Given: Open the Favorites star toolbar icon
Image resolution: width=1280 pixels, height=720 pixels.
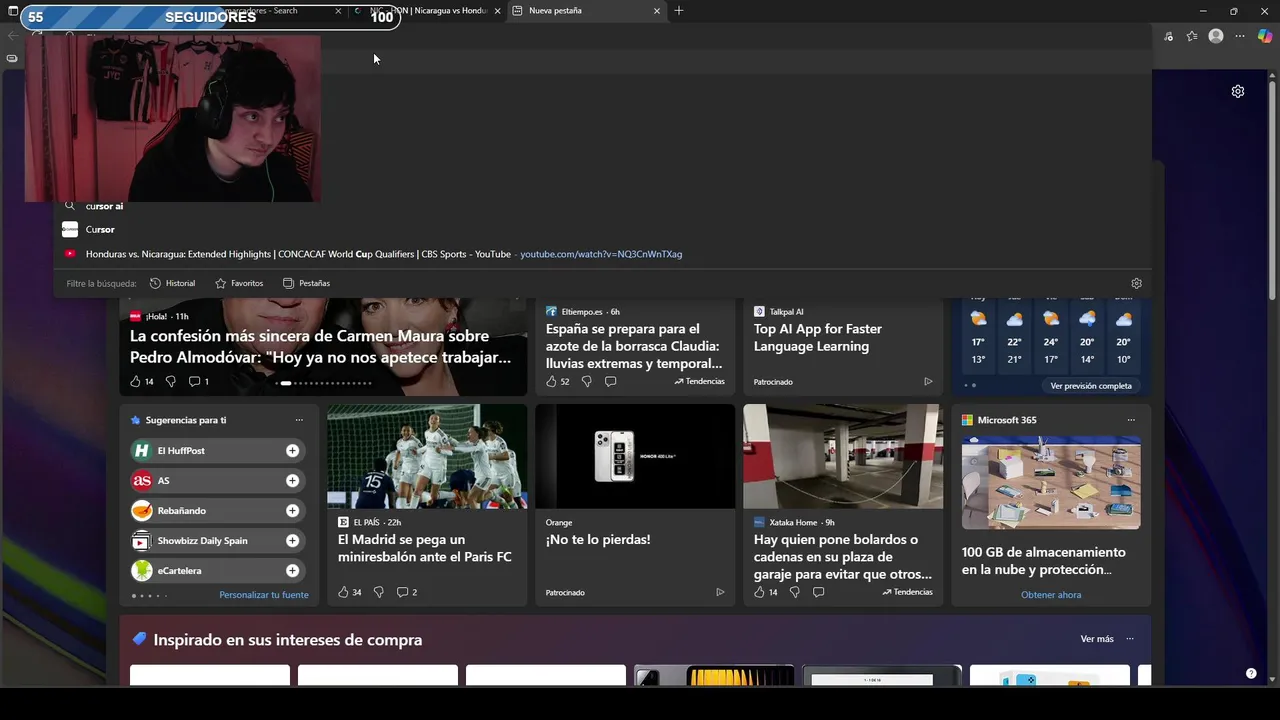Looking at the screenshot, I should pos(1192,36).
